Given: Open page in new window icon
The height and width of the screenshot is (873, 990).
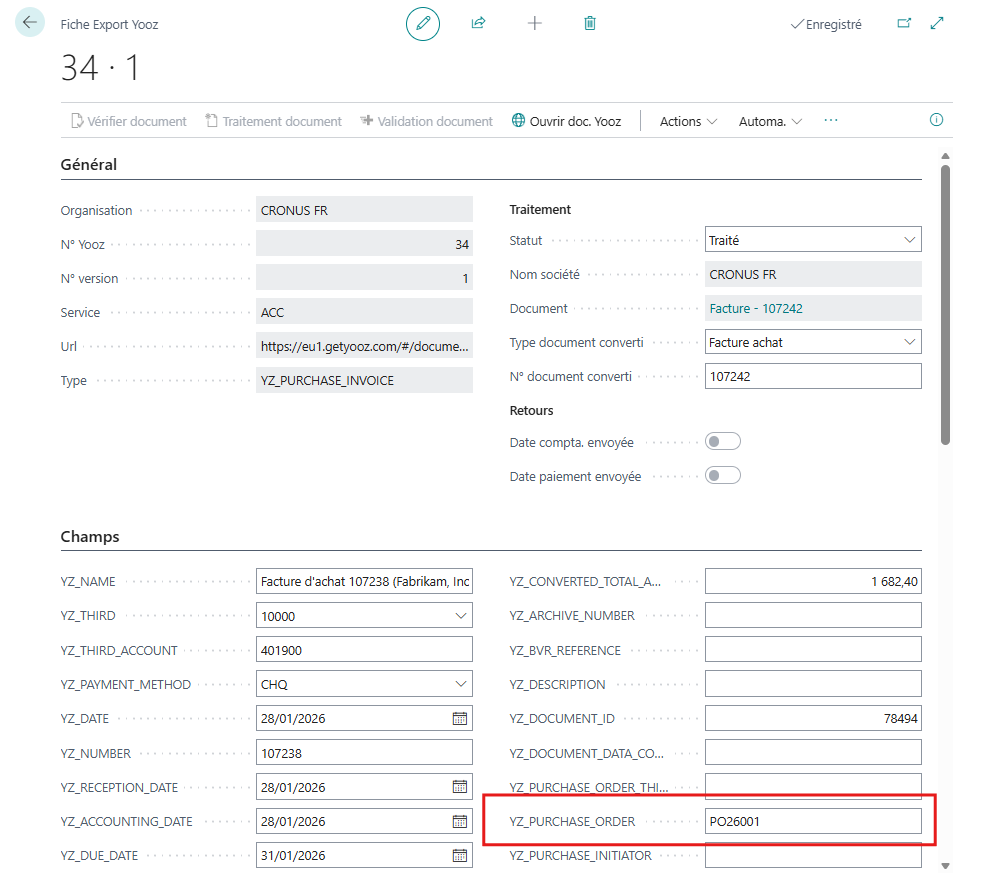Looking at the screenshot, I should pyautogui.click(x=904, y=23).
